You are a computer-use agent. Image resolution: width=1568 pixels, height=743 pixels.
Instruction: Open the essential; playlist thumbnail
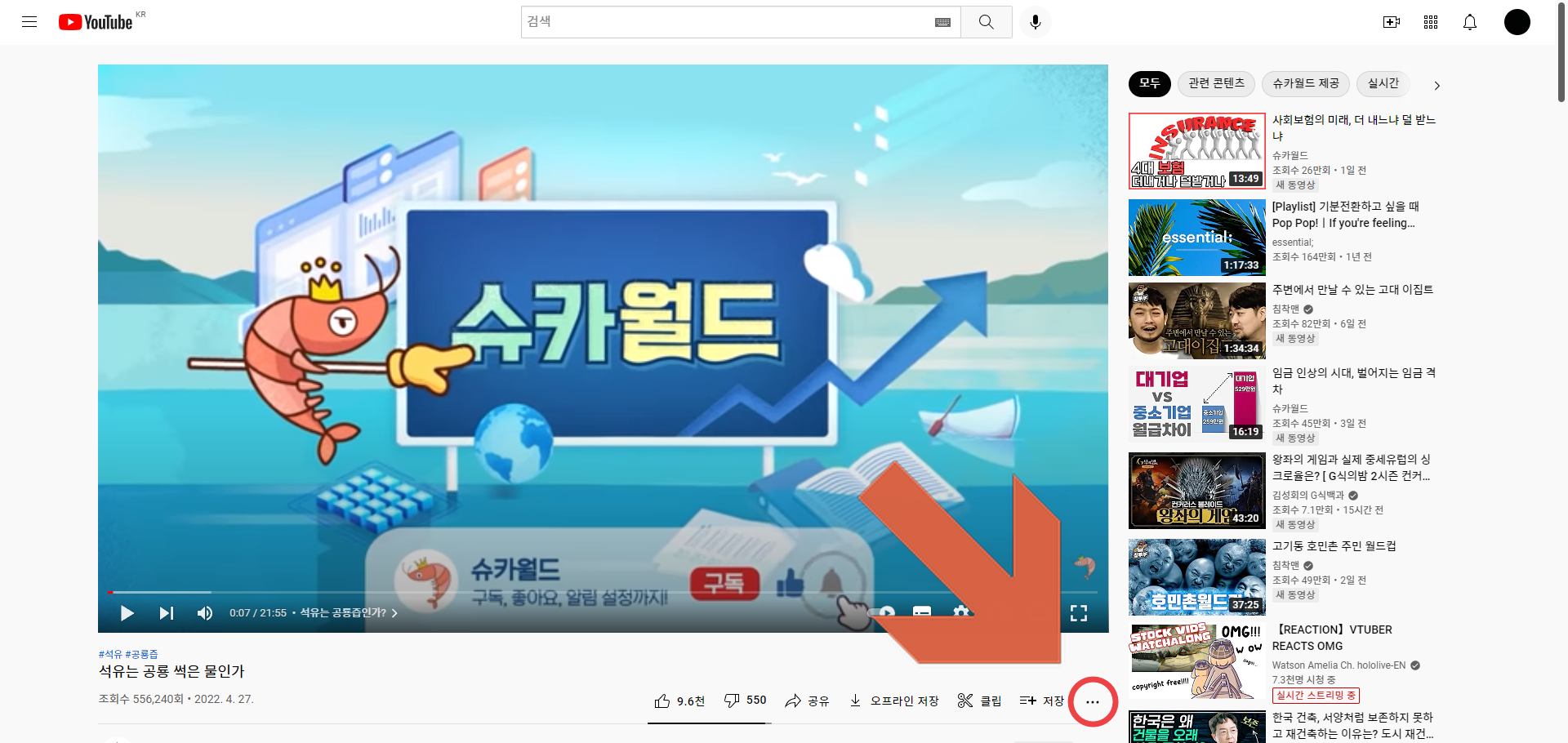click(x=1197, y=238)
